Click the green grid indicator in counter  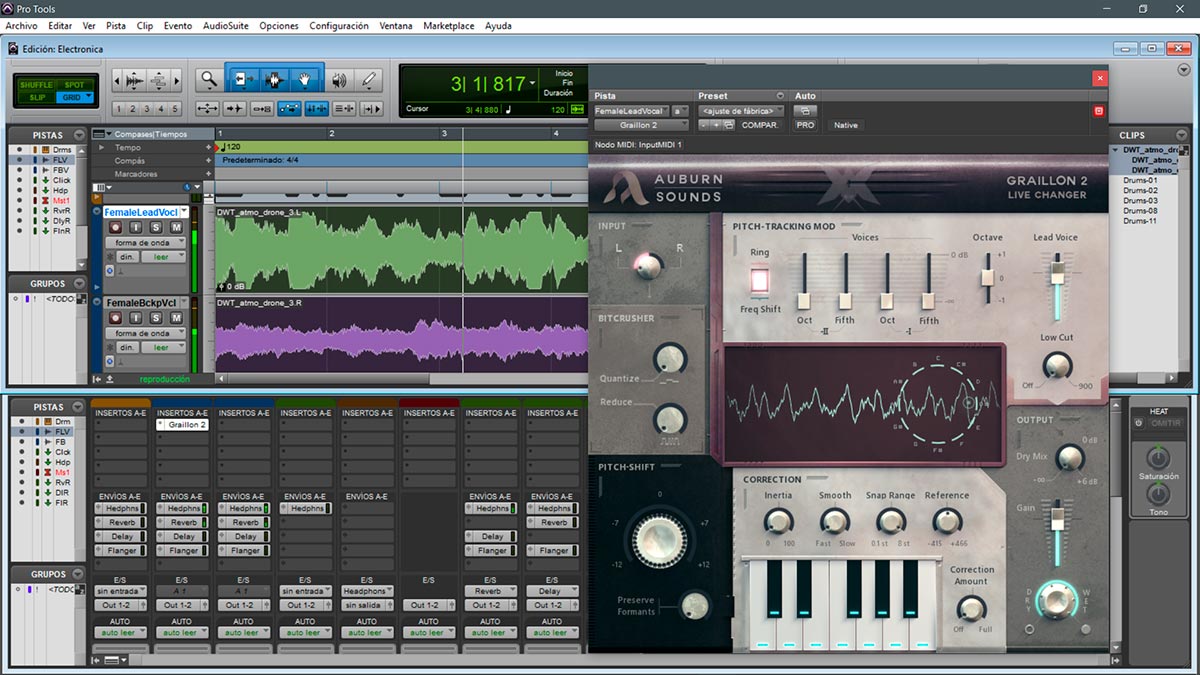(x=577, y=108)
